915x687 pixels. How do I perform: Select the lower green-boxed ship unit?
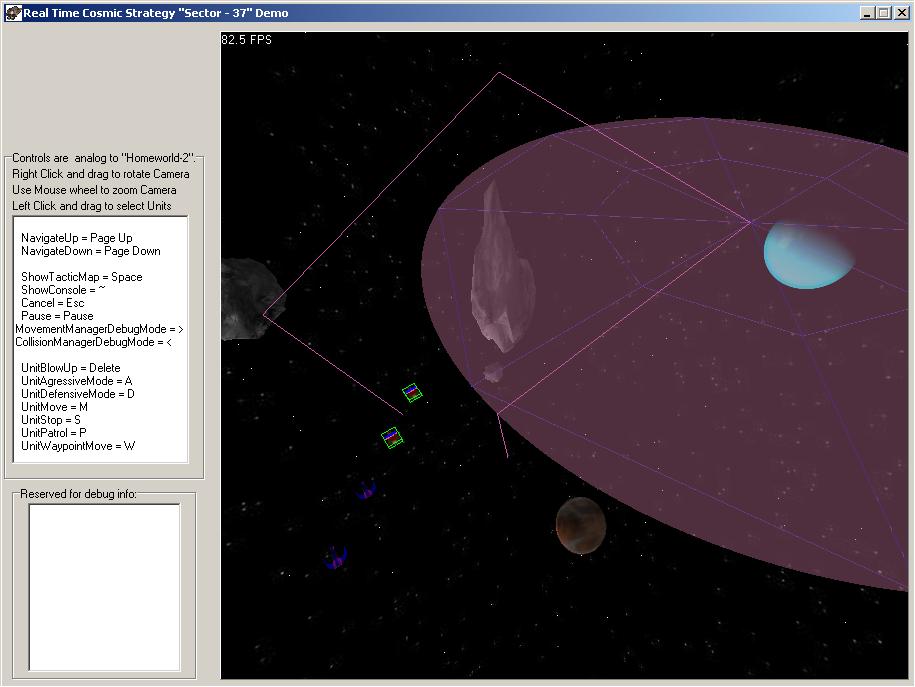pos(392,437)
